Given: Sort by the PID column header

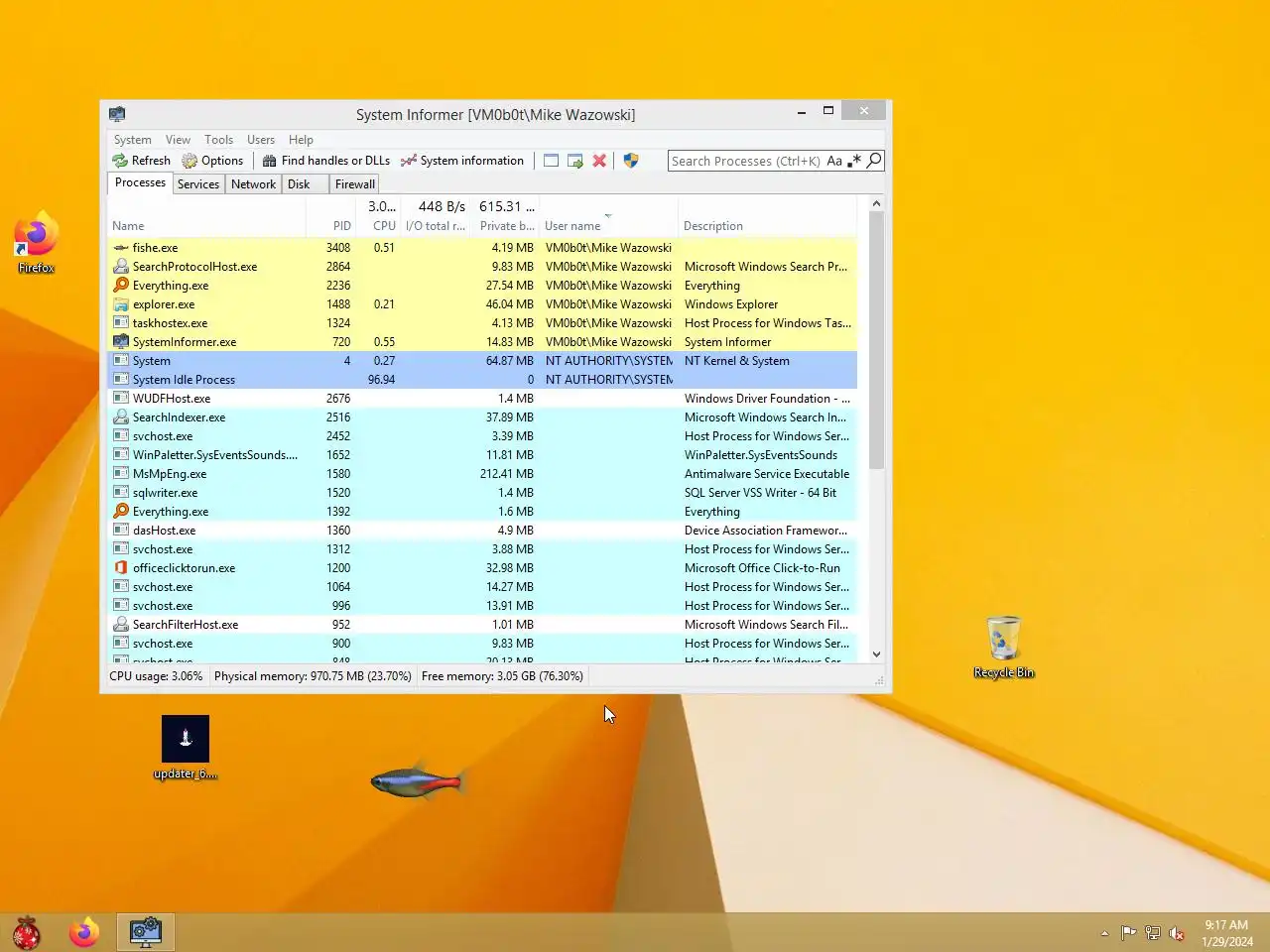Looking at the screenshot, I should click(329, 217).
